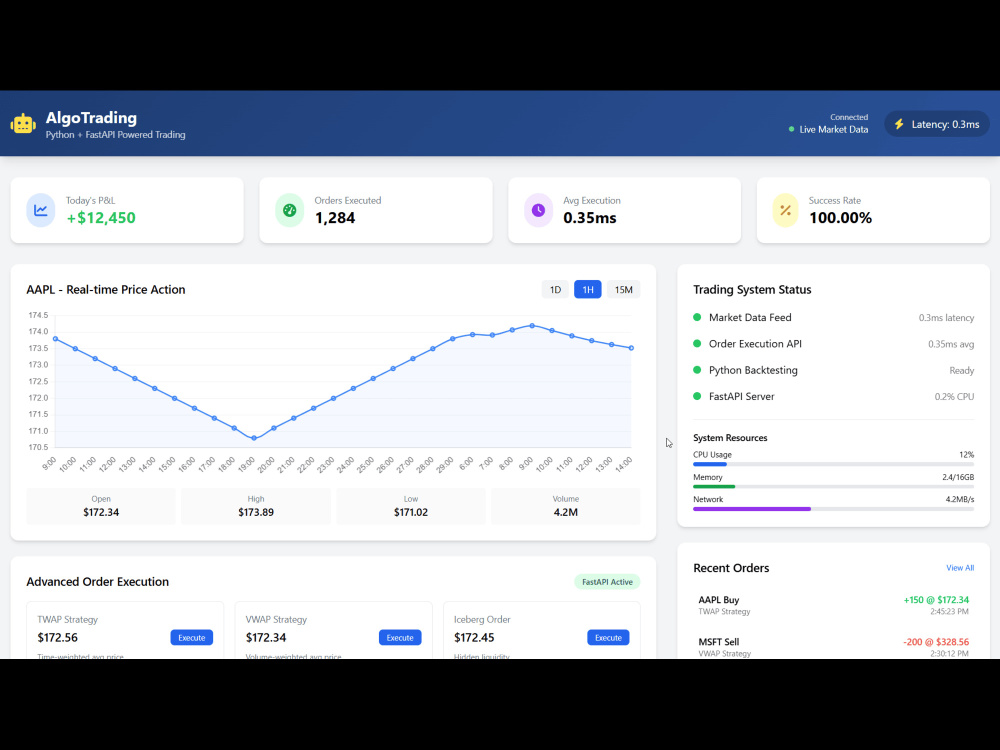The width and height of the screenshot is (1000, 750).
Task: Click the AAPL - Real-time Price Action heading
Action: [x=106, y=290]
